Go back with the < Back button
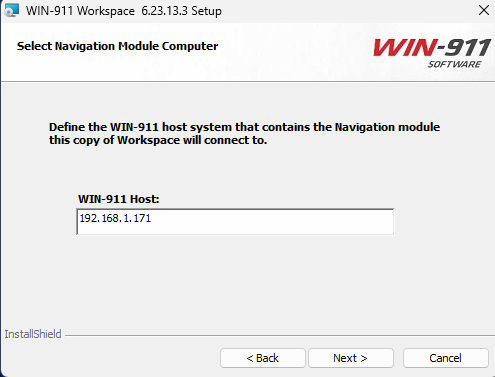 point(263,358)
